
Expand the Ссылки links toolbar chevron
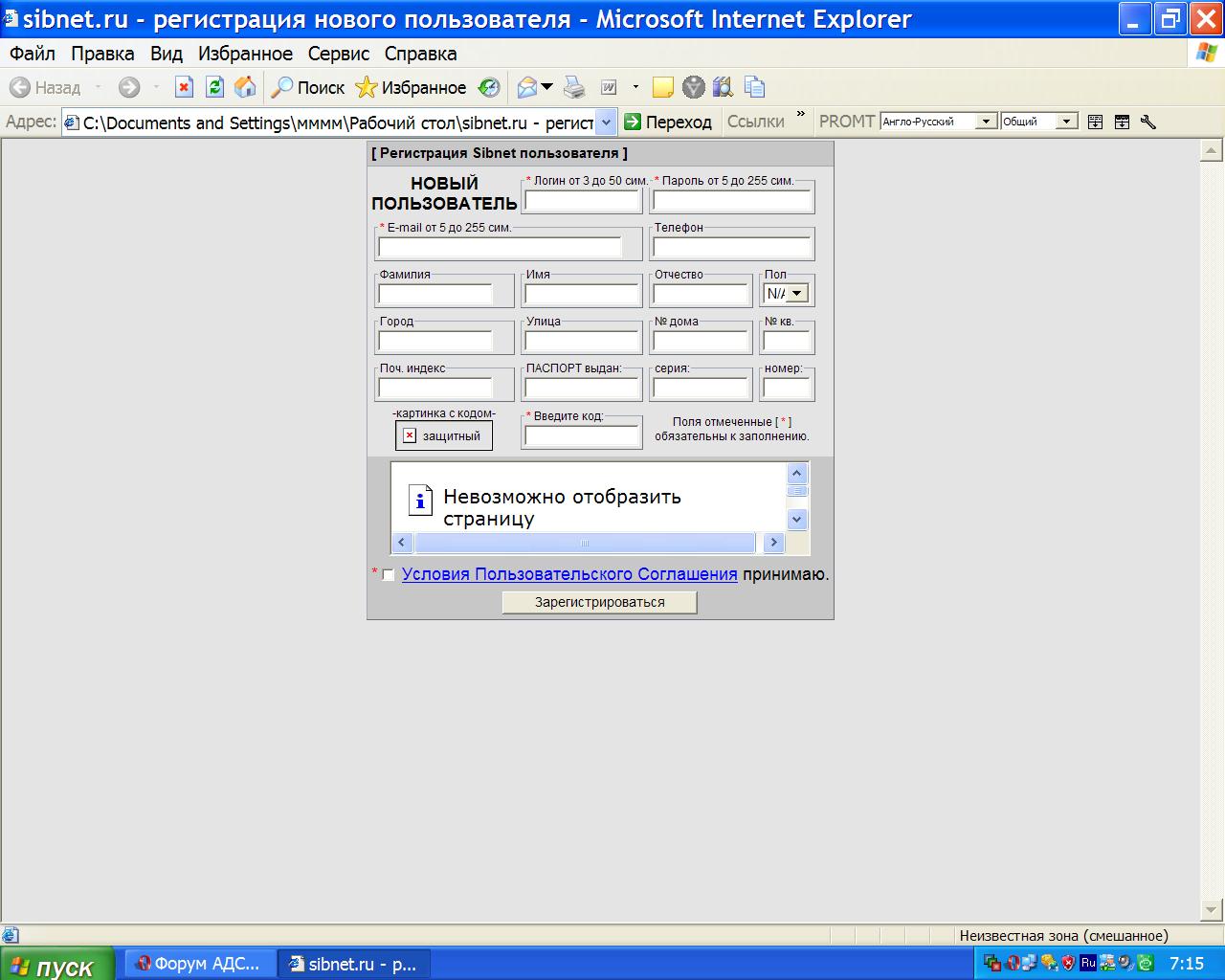click(x=801, y=115)
